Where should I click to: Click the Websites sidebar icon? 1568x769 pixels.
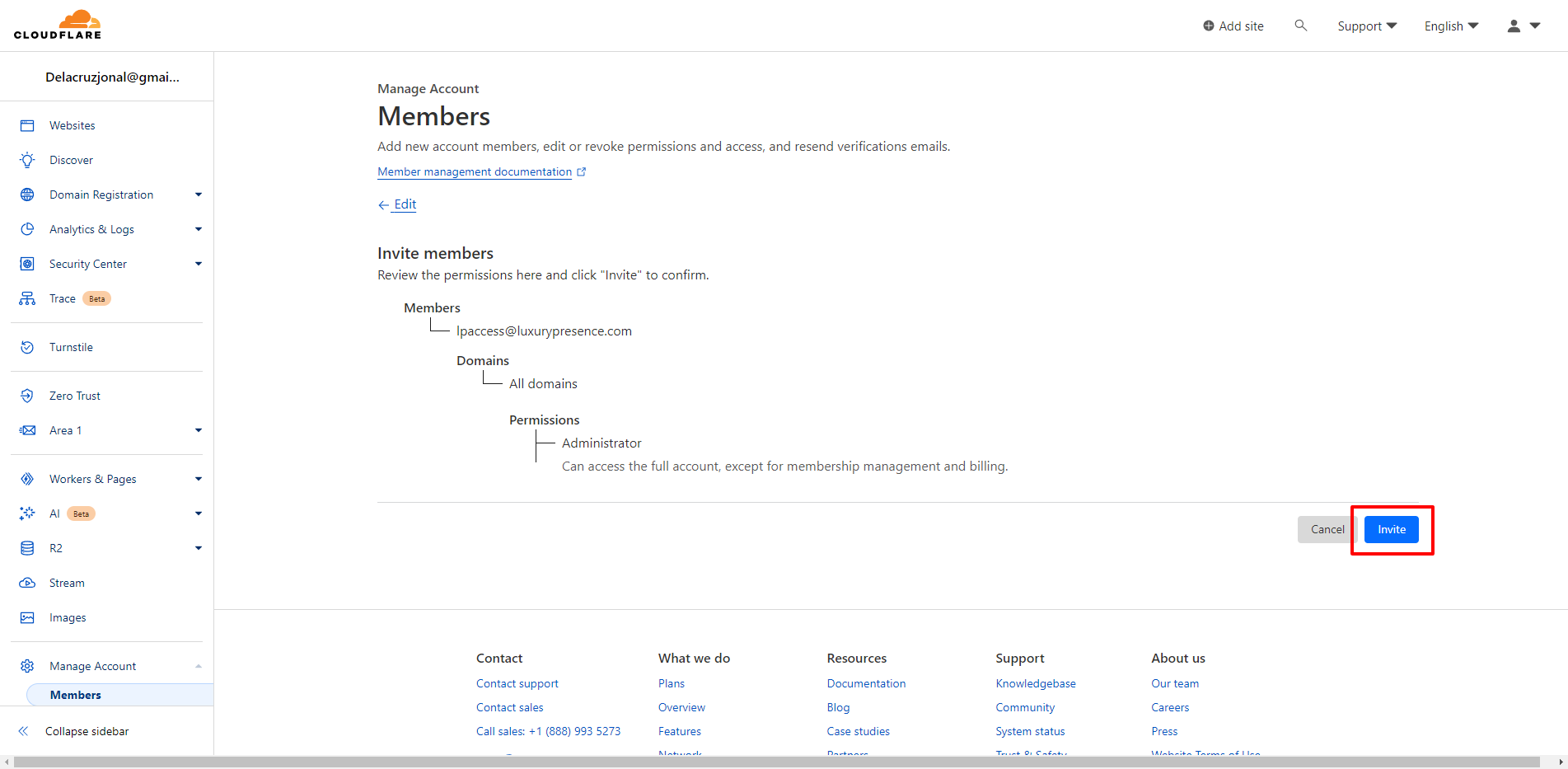click(x=27, y=125)
